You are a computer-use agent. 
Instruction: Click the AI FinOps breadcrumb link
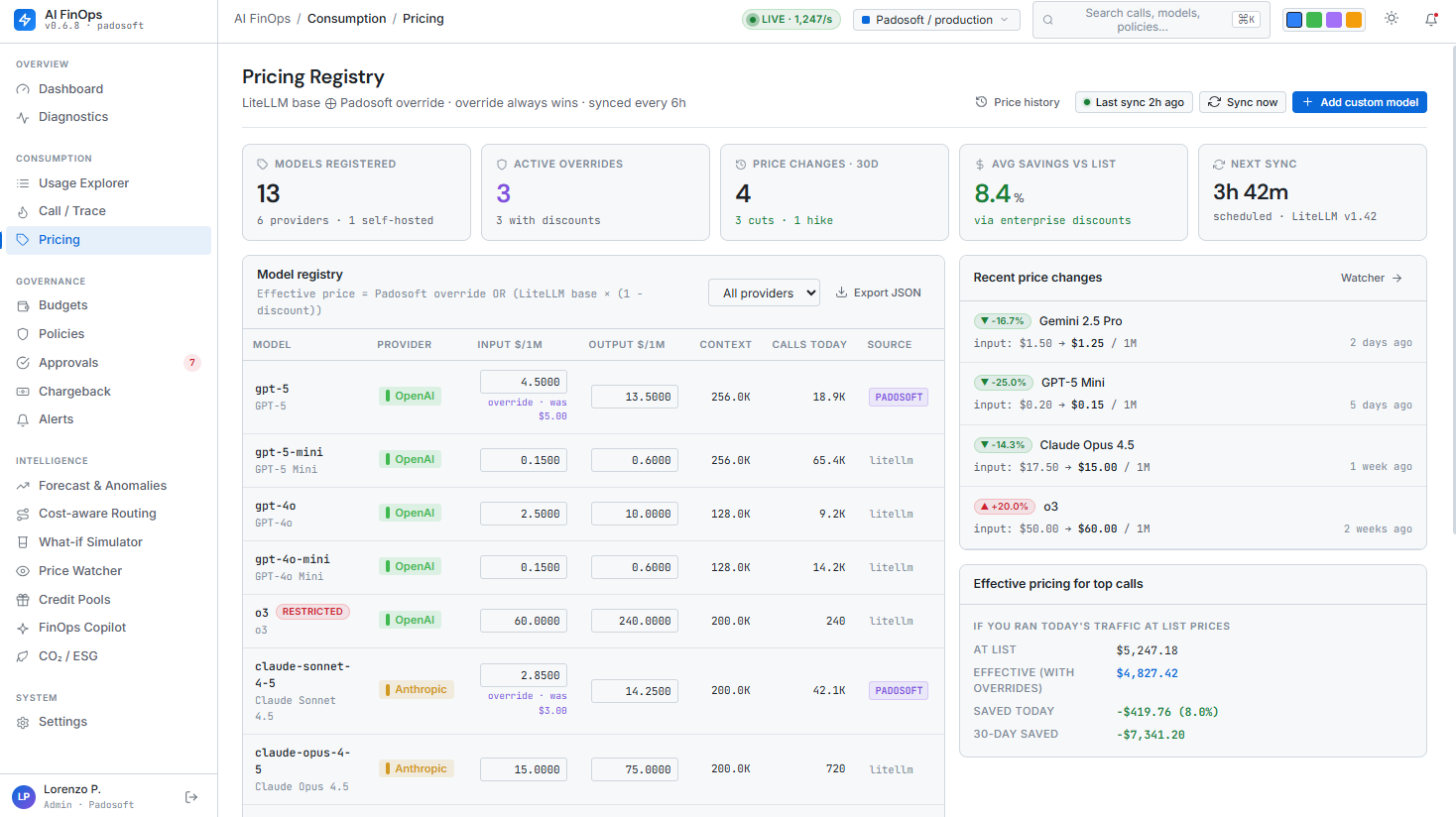262,19
